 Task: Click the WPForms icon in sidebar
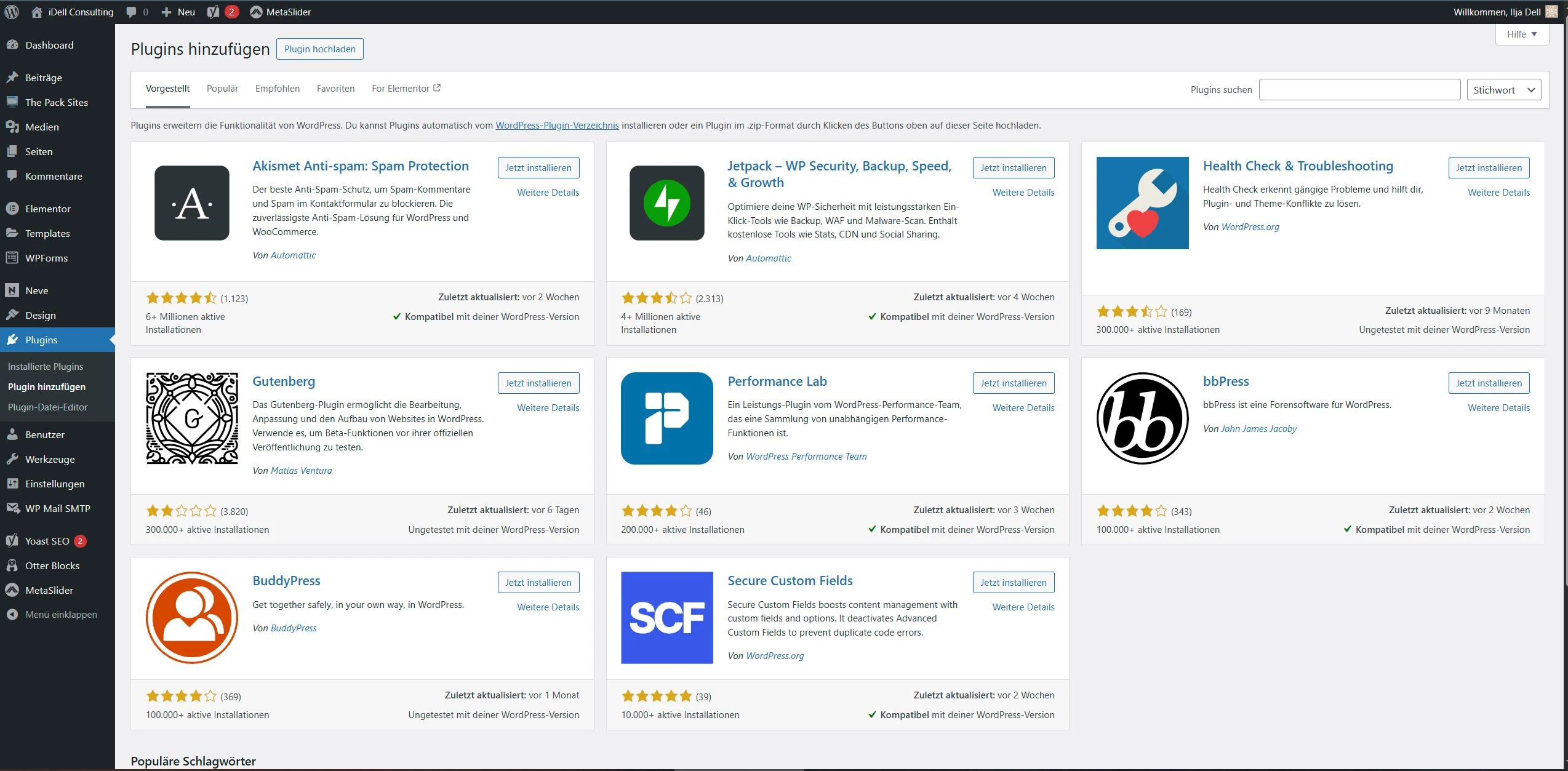pos(12,258)
